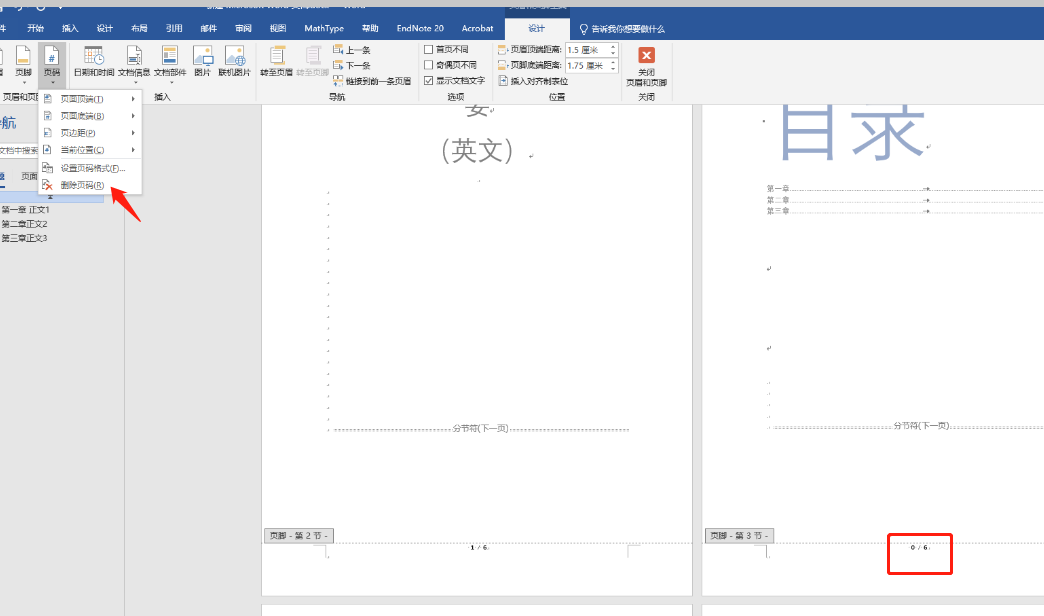Switch to the 引用 (References) tab
Image resolution: width=1044 pixels, height=616 pixels.
coord(174,28)
